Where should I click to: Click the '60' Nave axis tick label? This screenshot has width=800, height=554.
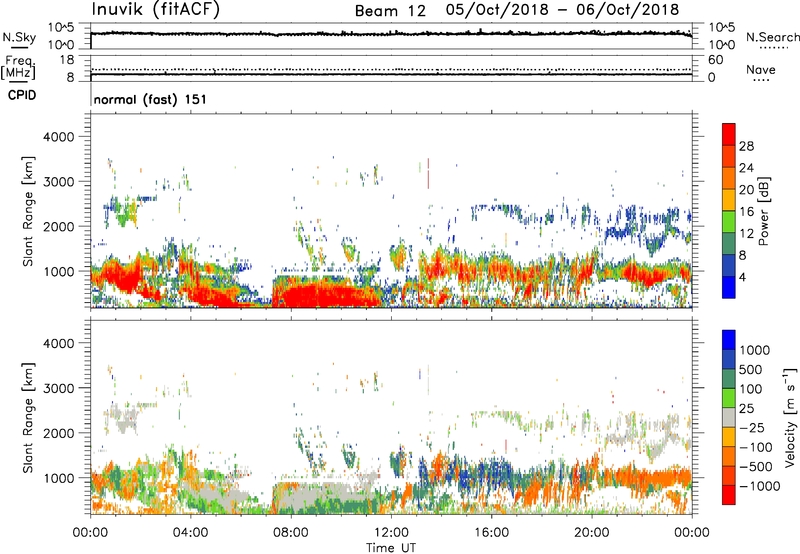(x=715, y=60)
